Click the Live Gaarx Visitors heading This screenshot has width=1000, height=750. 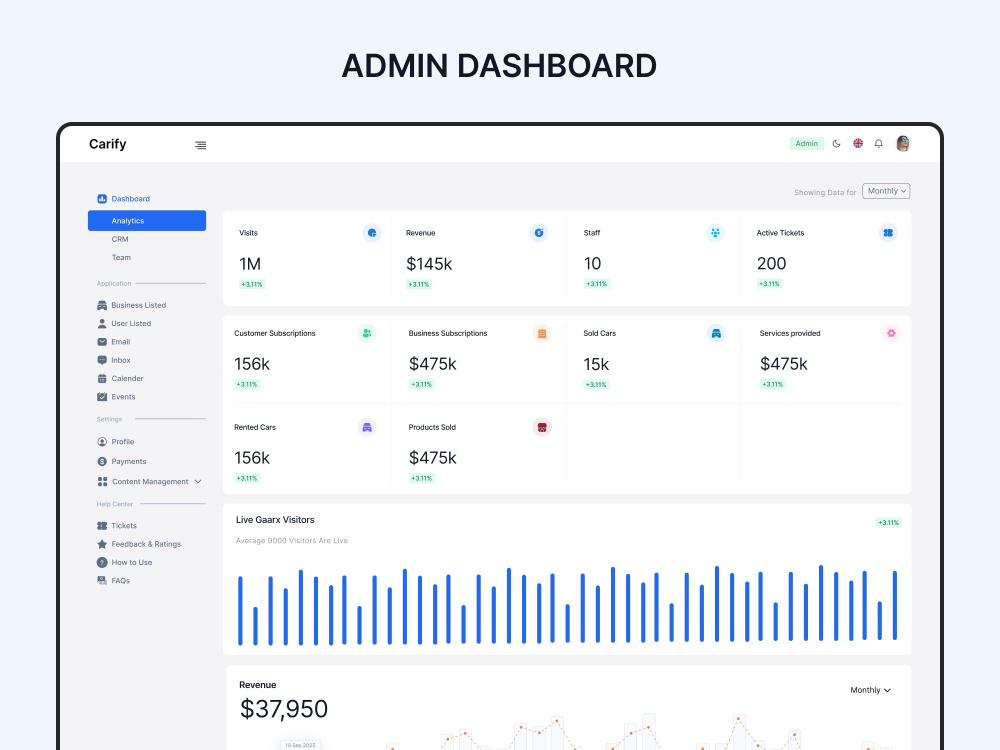(x=275, y=520)
